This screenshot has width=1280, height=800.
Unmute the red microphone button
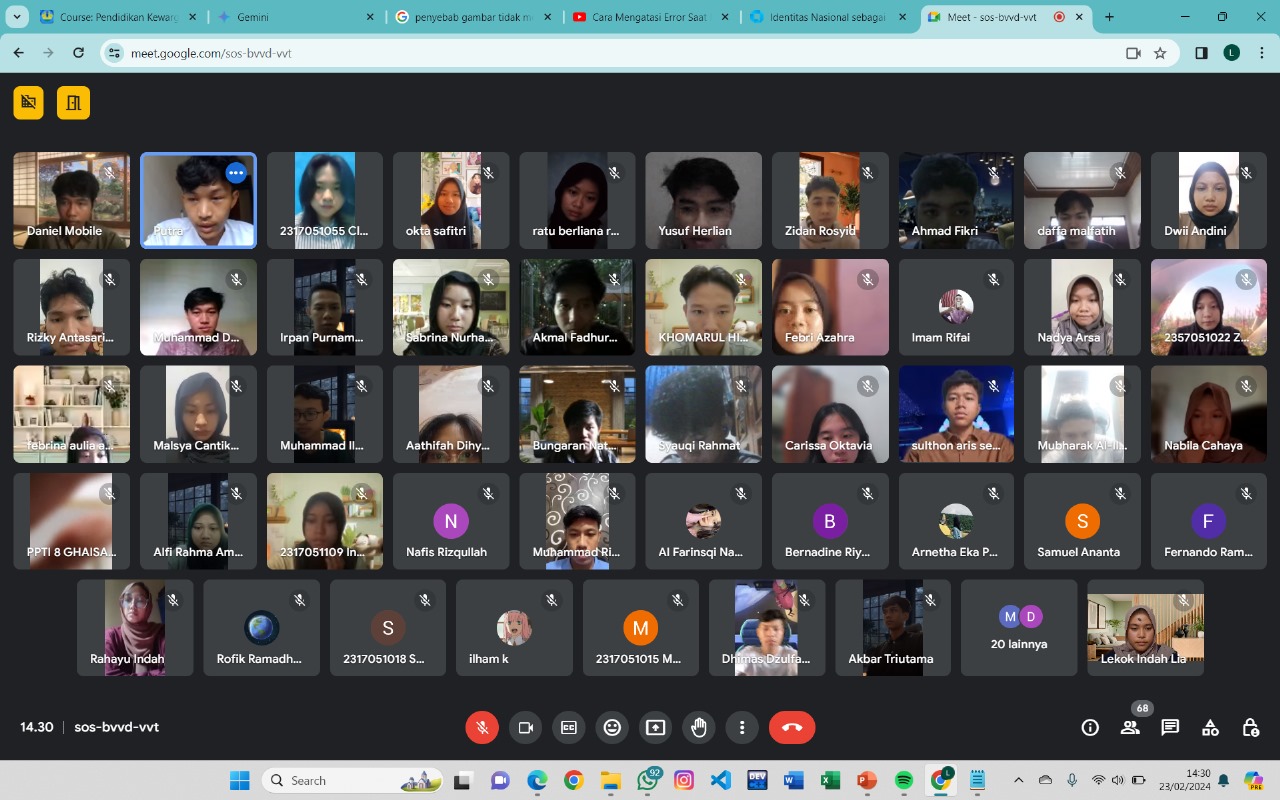click(x=482, y=728)
